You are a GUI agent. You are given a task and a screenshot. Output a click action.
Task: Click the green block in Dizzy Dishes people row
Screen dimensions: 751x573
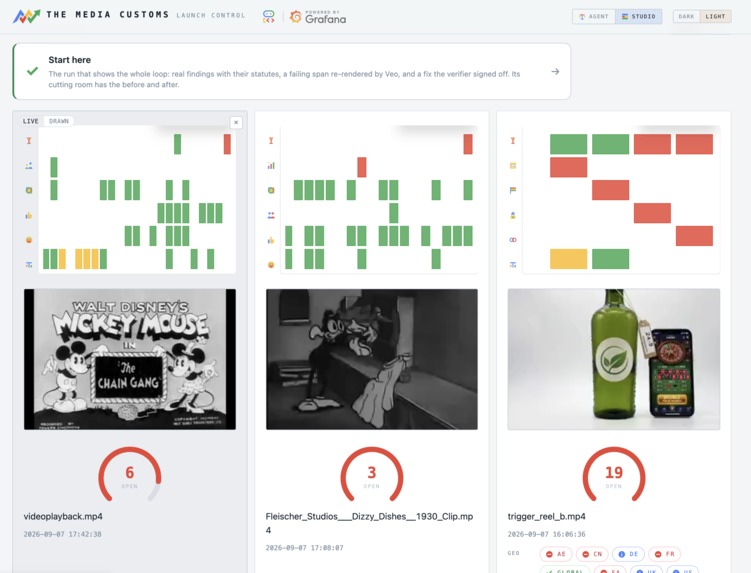394,213
